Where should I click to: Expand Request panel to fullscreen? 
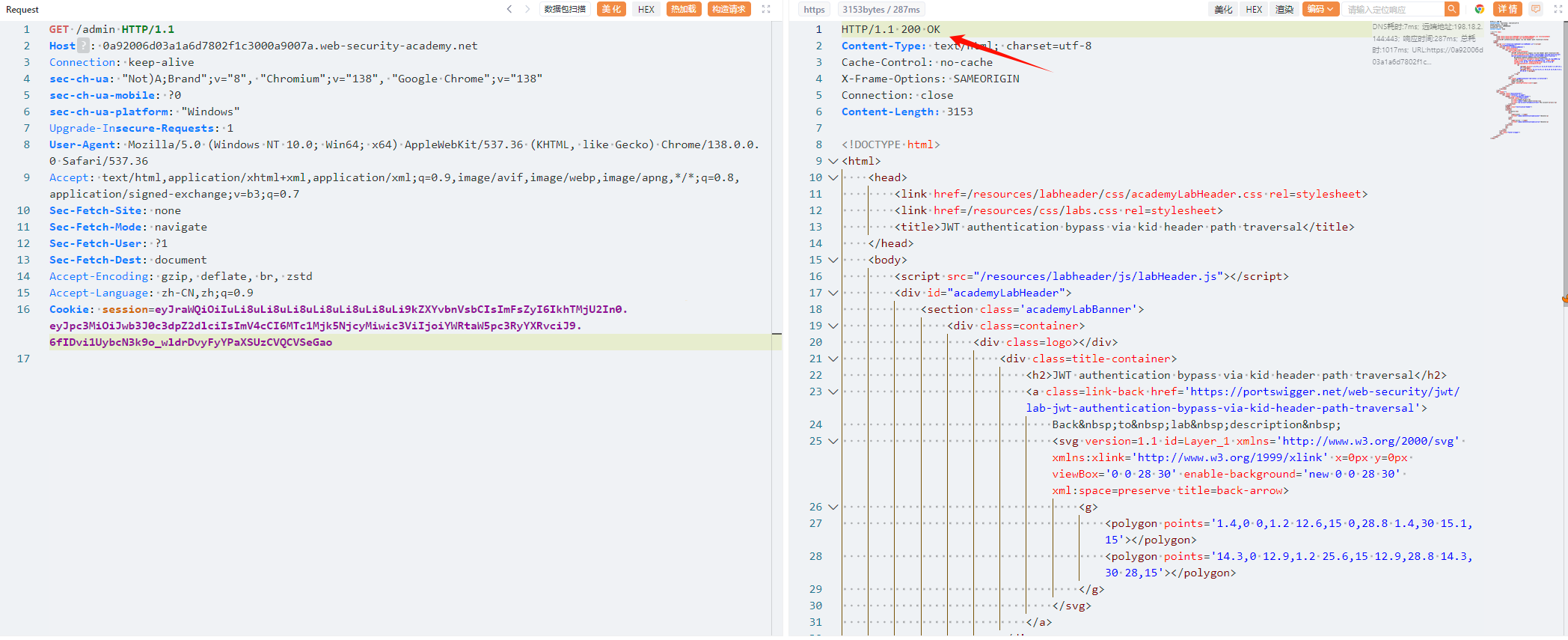coord(766,9)
